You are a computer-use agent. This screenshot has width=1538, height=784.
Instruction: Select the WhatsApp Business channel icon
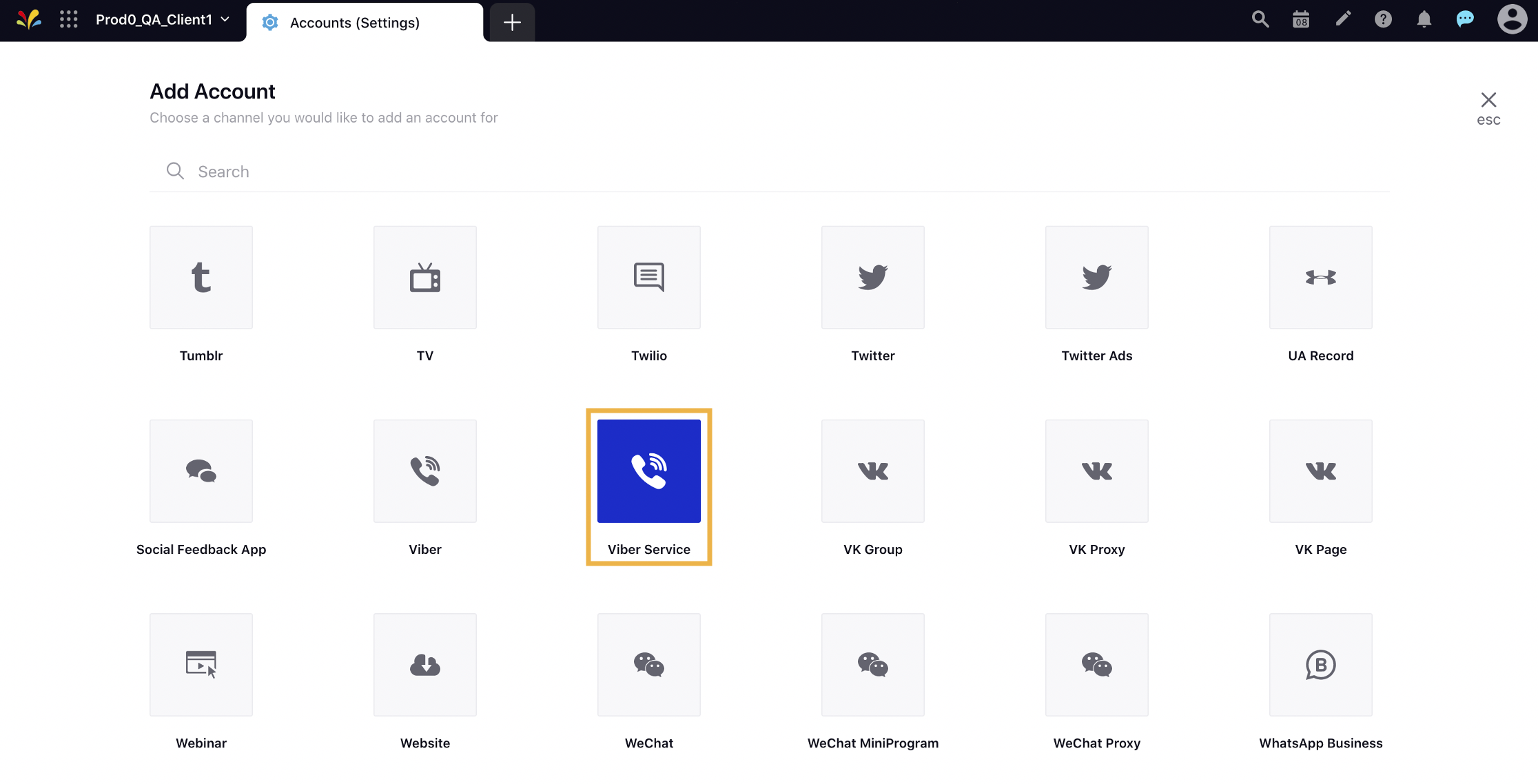tap(1321, 664)
